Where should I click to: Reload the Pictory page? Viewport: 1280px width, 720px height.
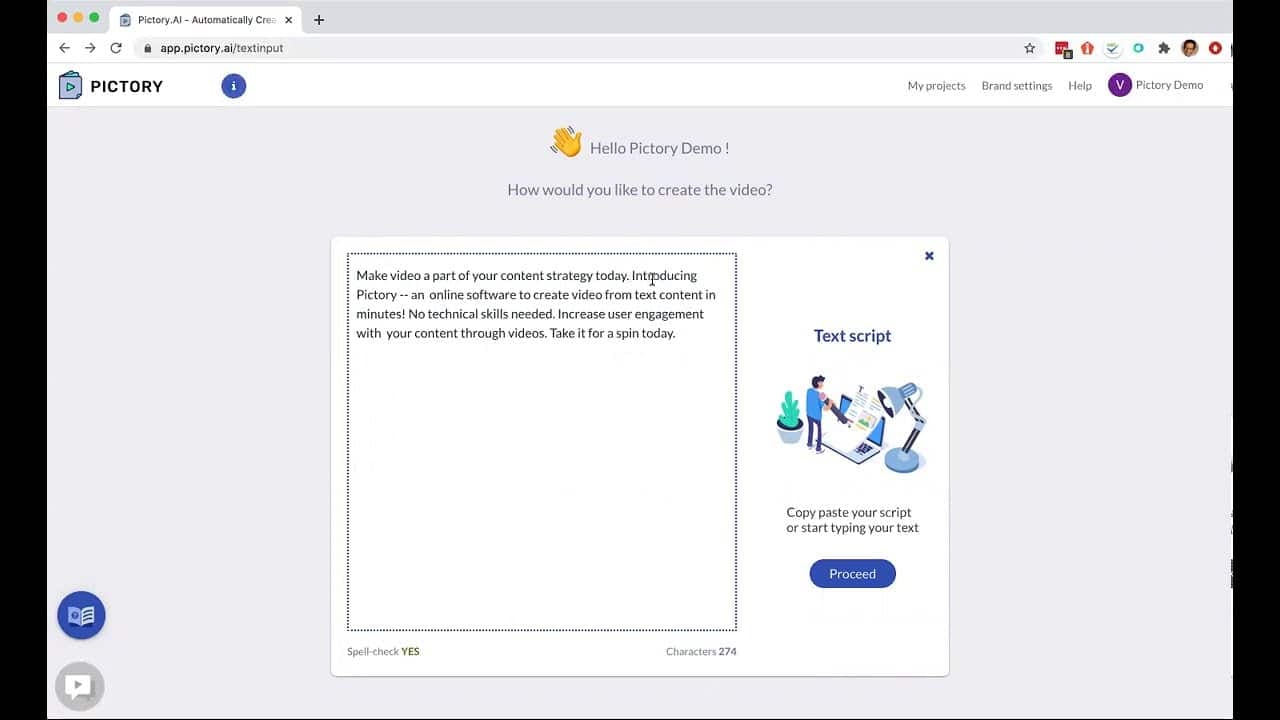[x=116, y=48]
